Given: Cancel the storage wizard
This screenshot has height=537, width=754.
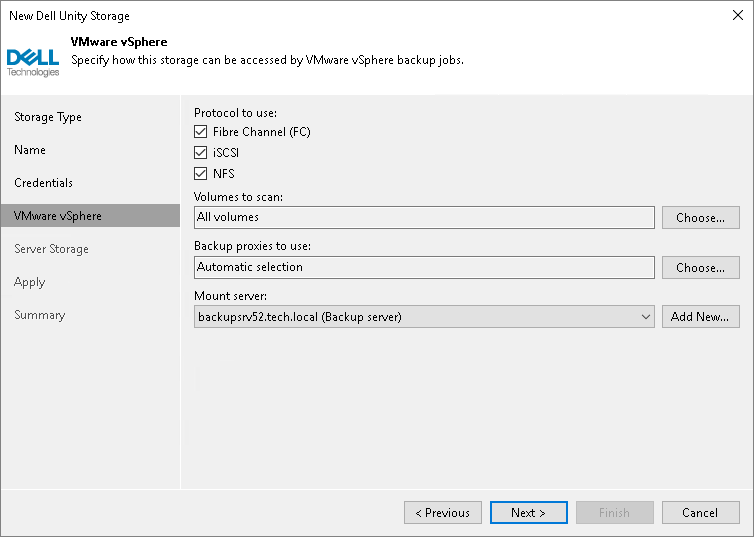Looking at the screenshot, I should pos(701,512).
